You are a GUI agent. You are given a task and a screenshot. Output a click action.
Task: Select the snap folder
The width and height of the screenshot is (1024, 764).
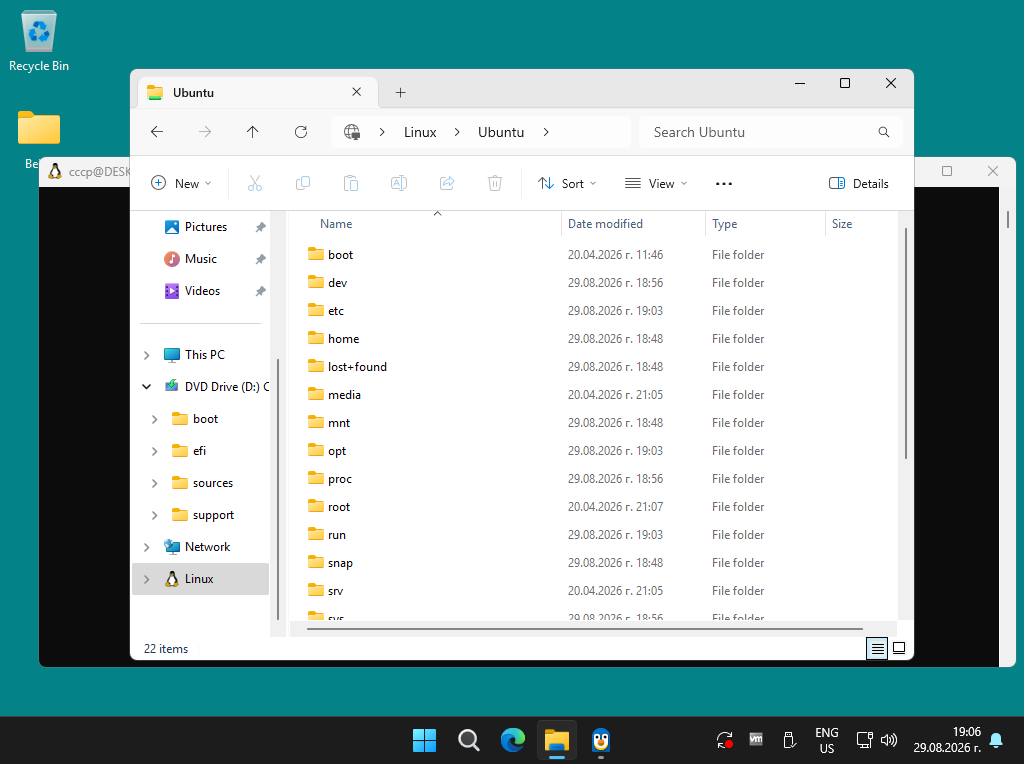[x=340, y=563]
